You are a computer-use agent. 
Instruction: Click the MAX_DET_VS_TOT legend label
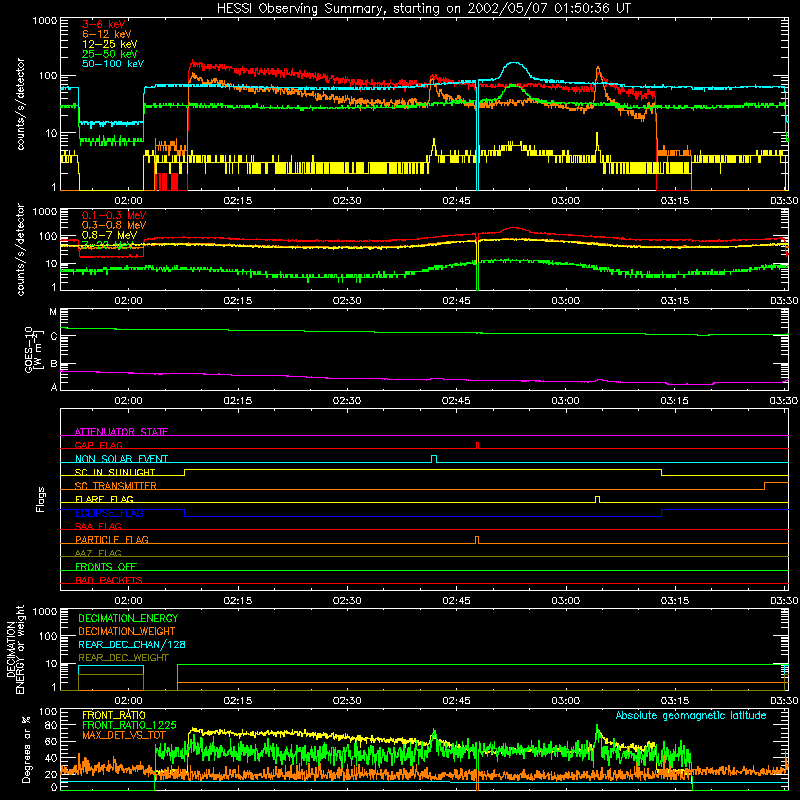tap(124, 735)
